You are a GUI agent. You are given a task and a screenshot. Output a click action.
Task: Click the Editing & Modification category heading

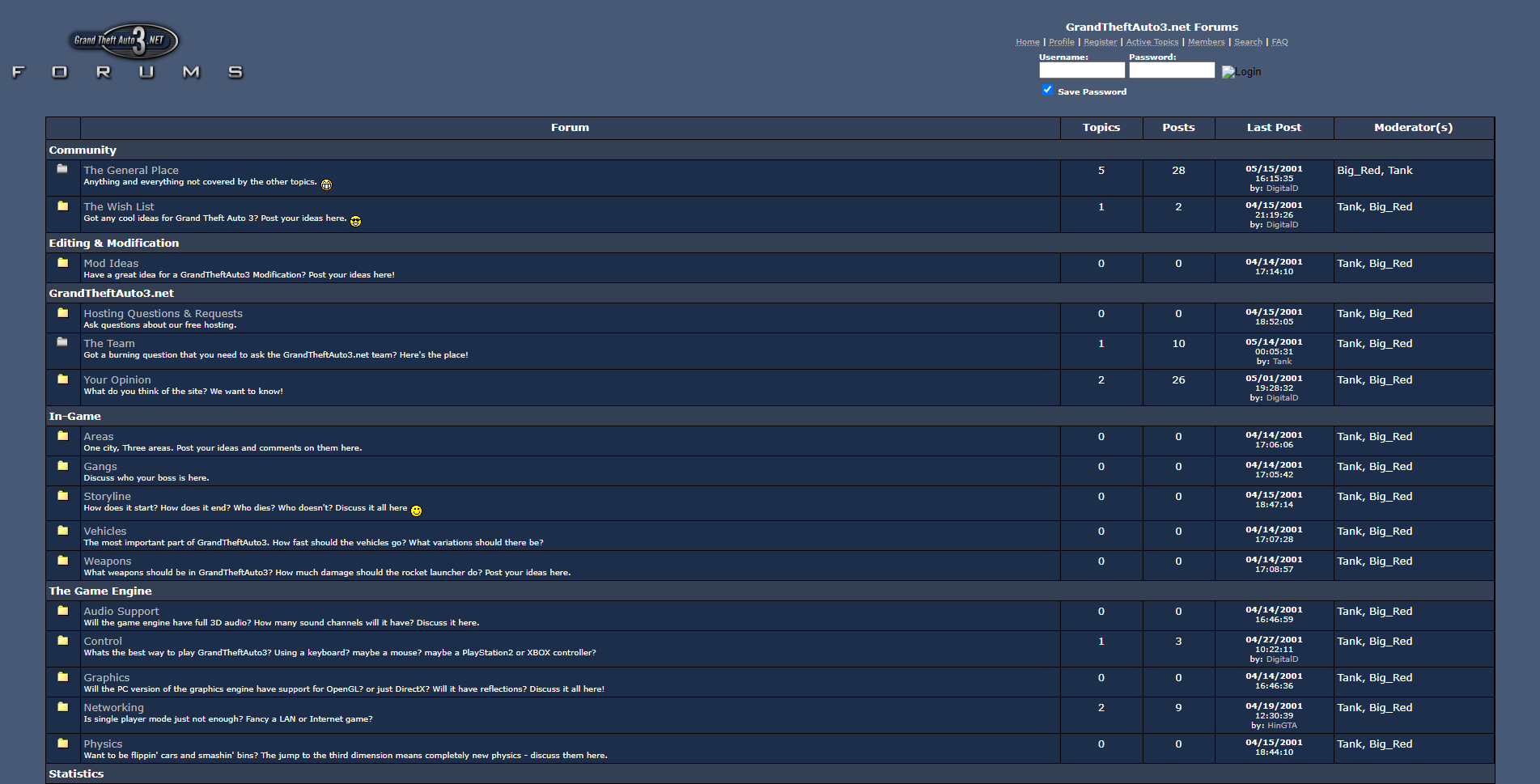coord(114,243)
